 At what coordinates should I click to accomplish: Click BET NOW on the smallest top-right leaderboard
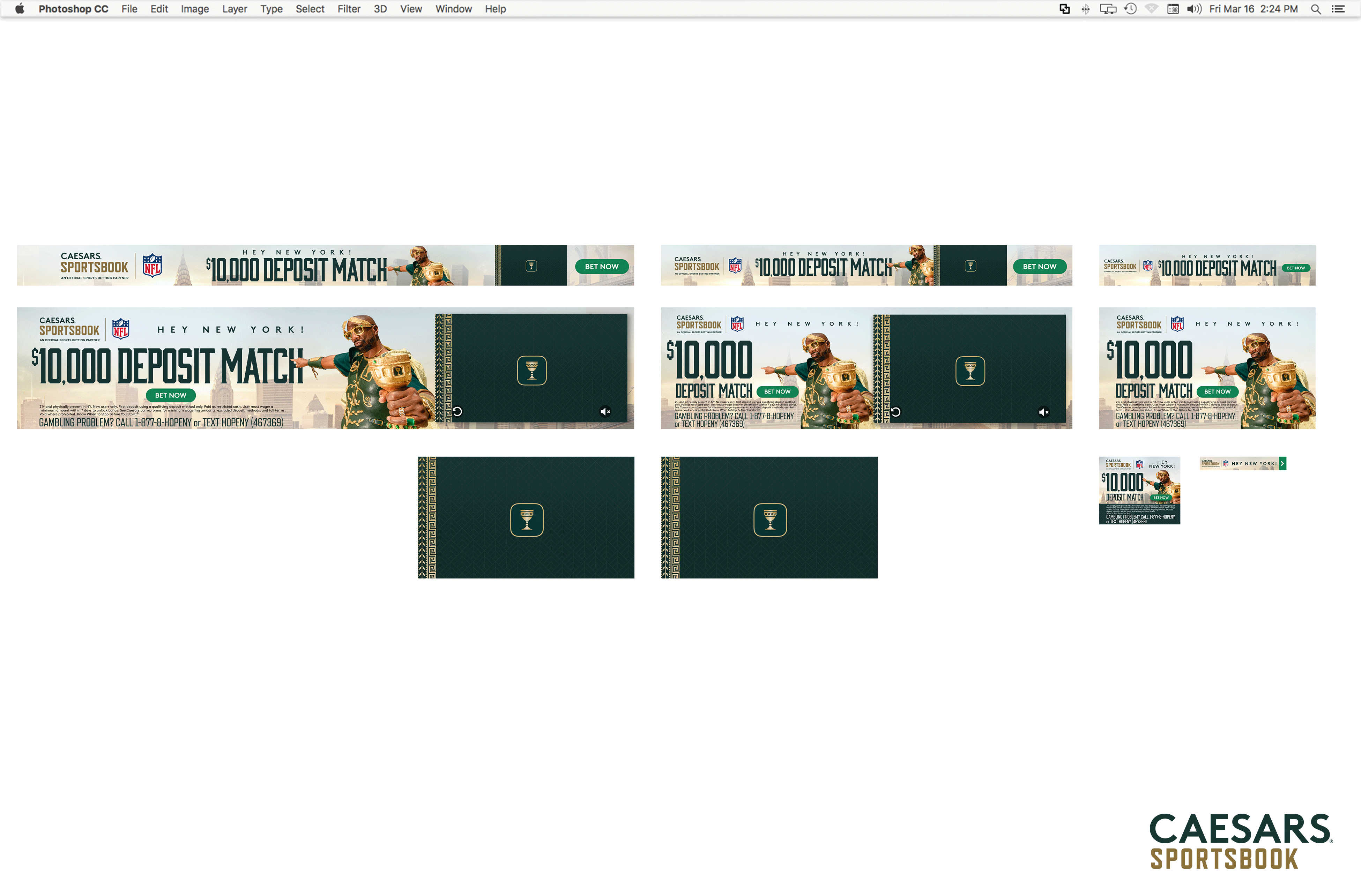(1296, 268)
